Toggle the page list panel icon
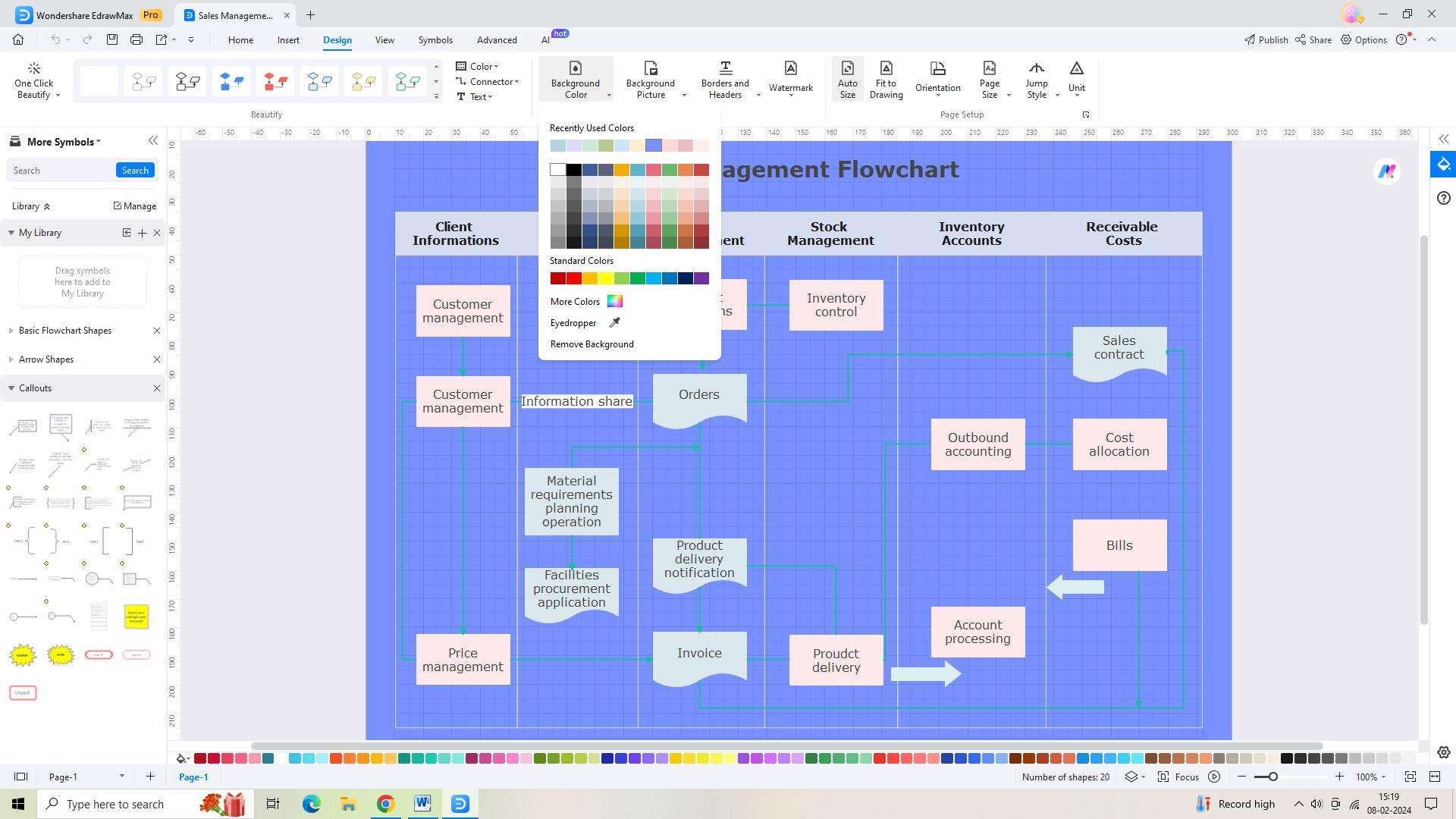 [21, 777]
